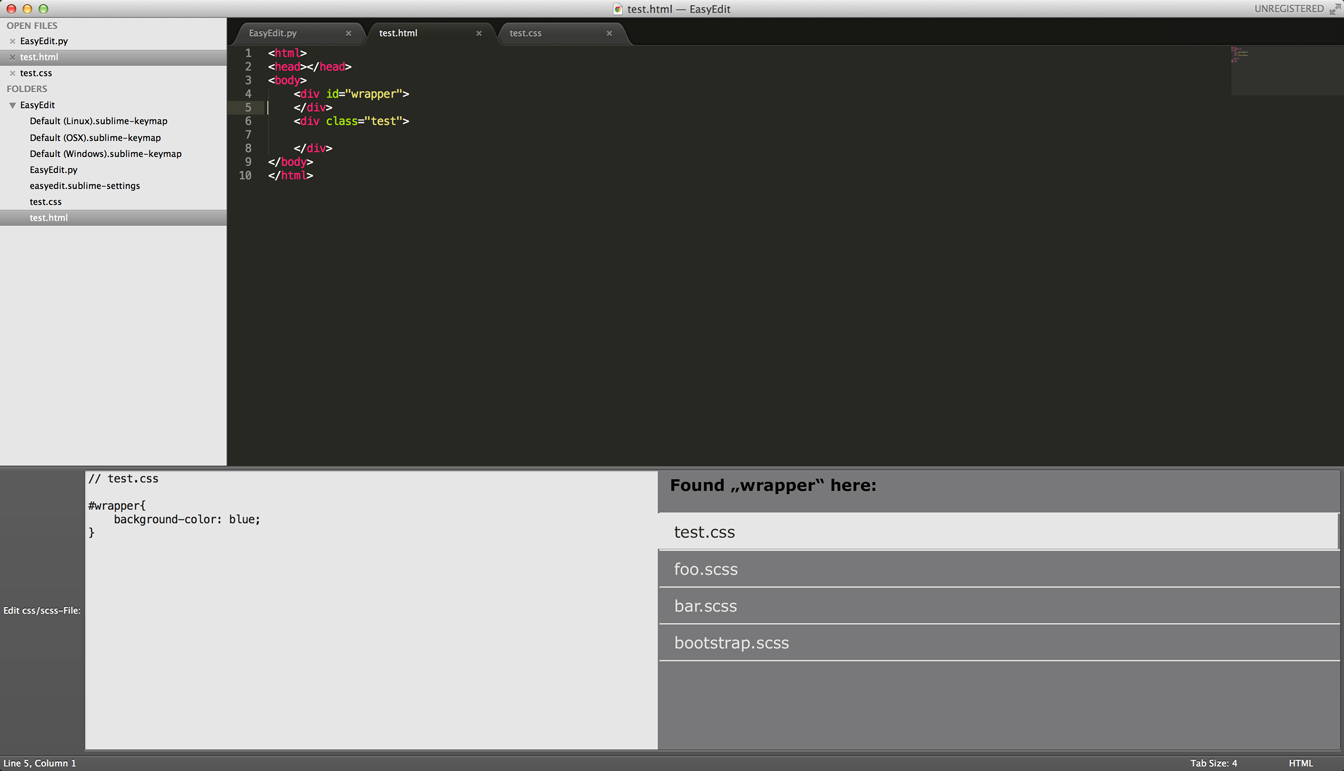Choose test.css in the found results
The height and width of the screenshot is (771, 1344).
(x=998, y=532)
